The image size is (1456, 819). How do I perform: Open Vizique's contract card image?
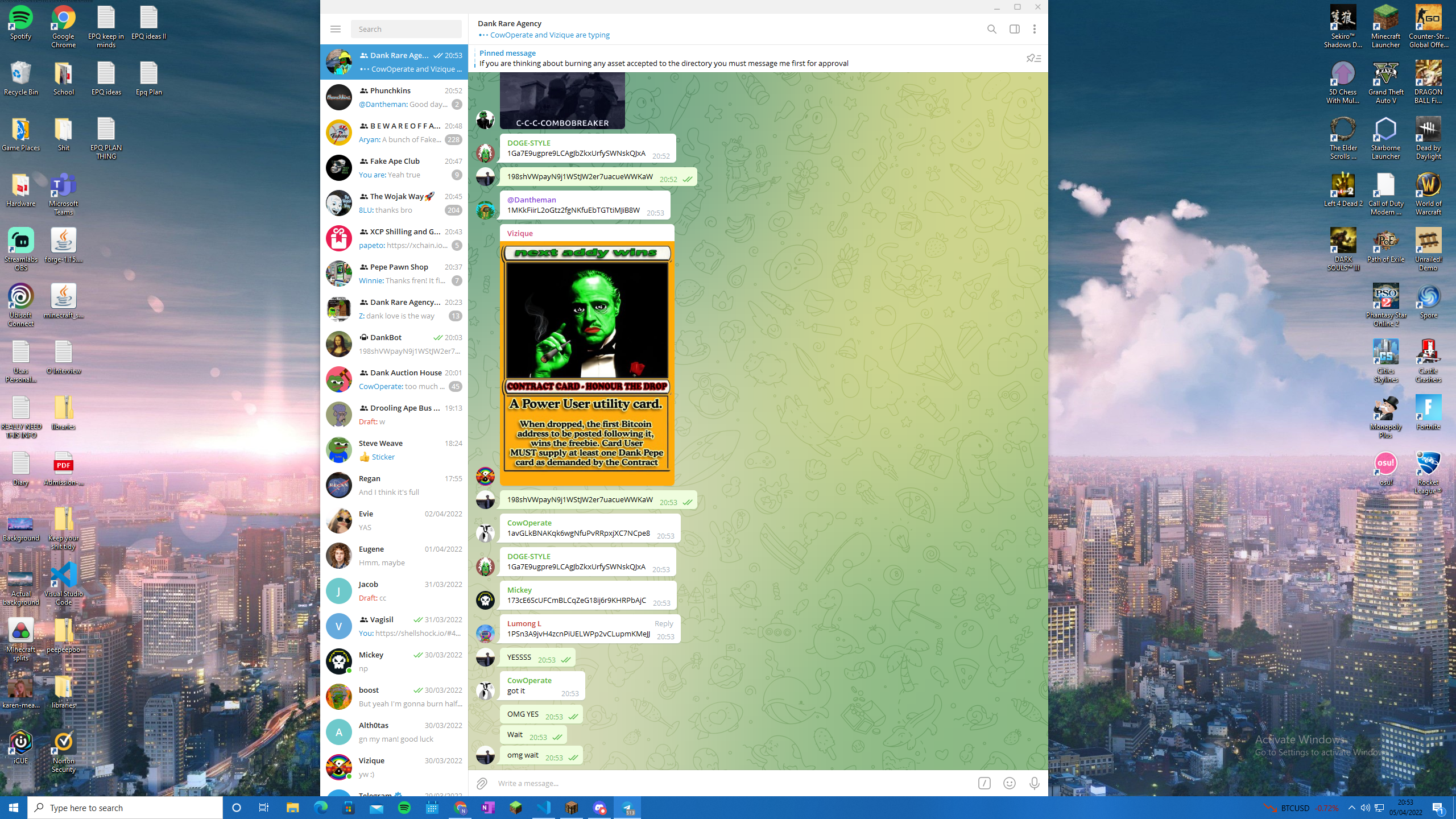[587, 363]
